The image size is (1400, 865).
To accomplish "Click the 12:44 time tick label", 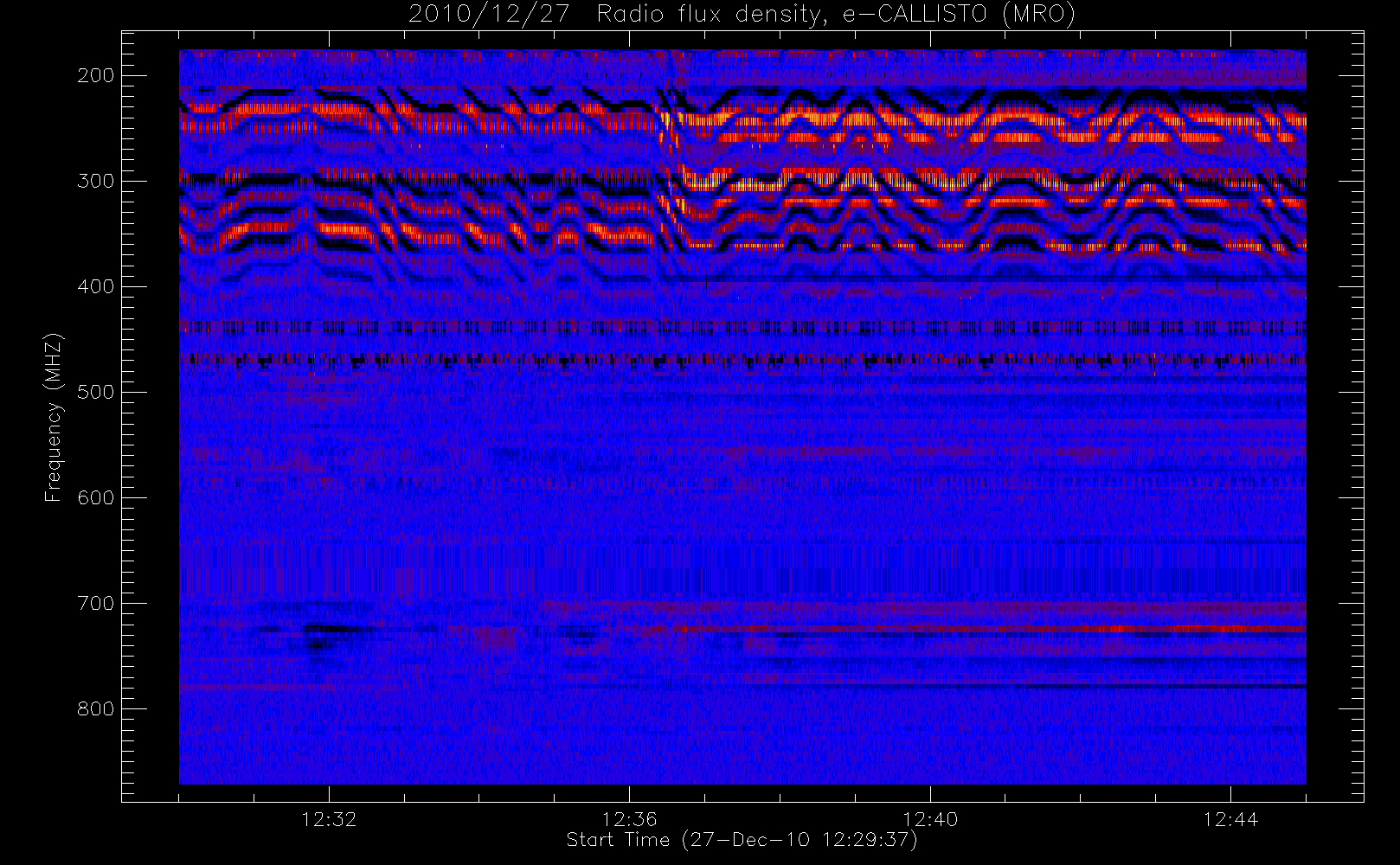I will tap(1230, 819).
